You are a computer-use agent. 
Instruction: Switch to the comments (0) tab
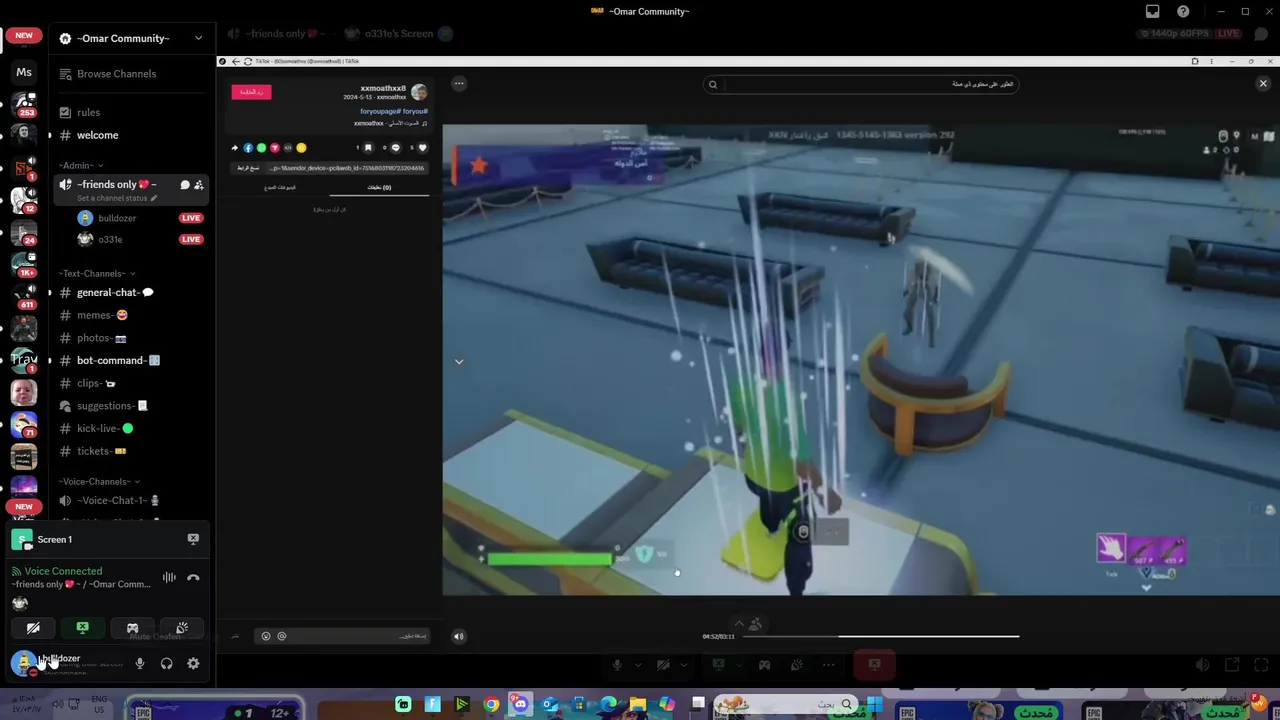(379, 187)
